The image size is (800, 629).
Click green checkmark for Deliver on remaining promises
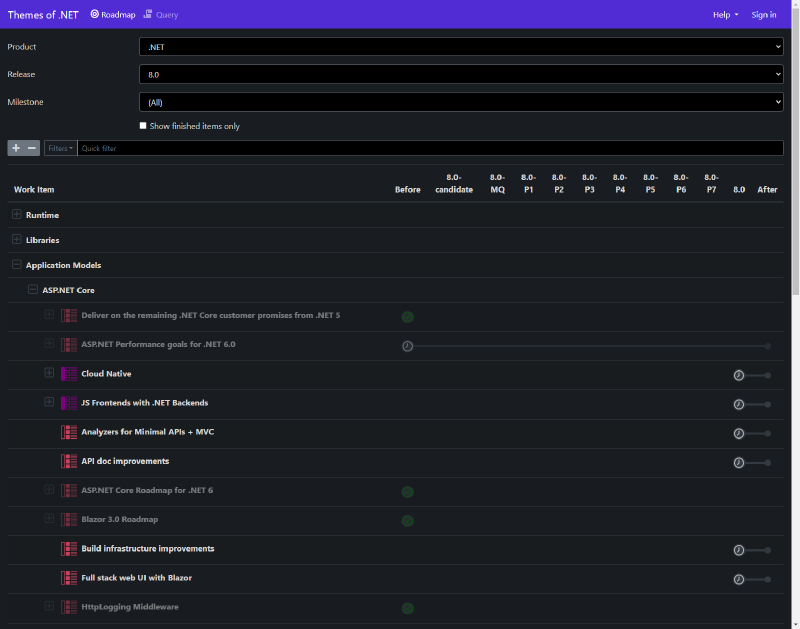[407, 317]
